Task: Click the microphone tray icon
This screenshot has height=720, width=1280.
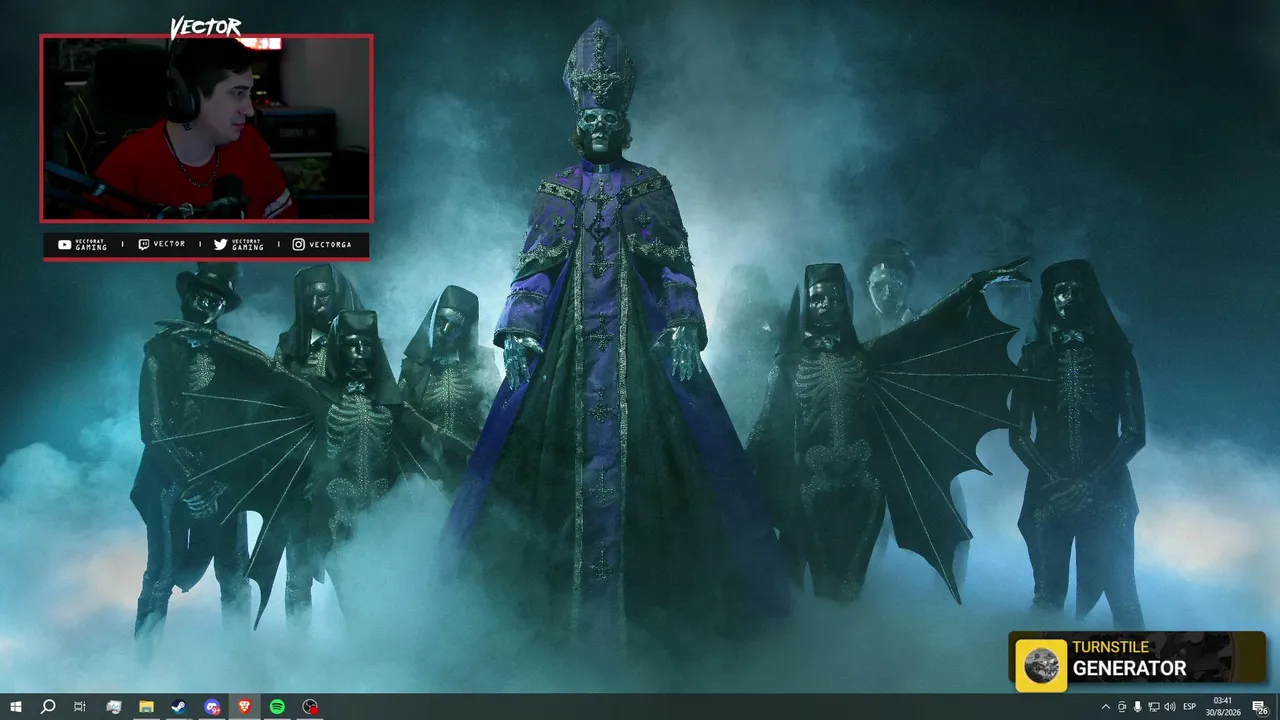Action: point(1137,707)
